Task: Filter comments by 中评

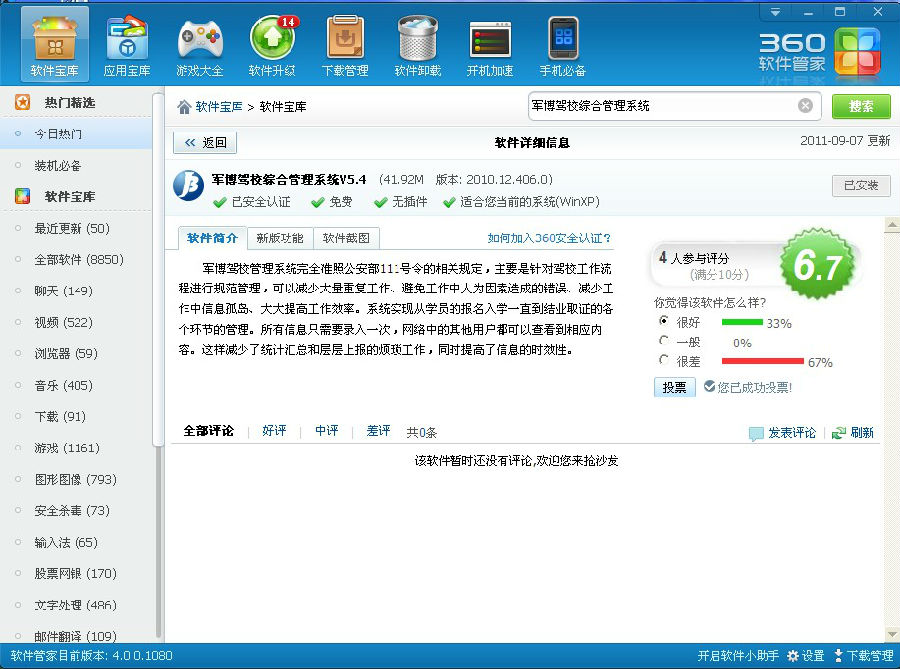Action: pyautogui.click(x=327, y=431)
